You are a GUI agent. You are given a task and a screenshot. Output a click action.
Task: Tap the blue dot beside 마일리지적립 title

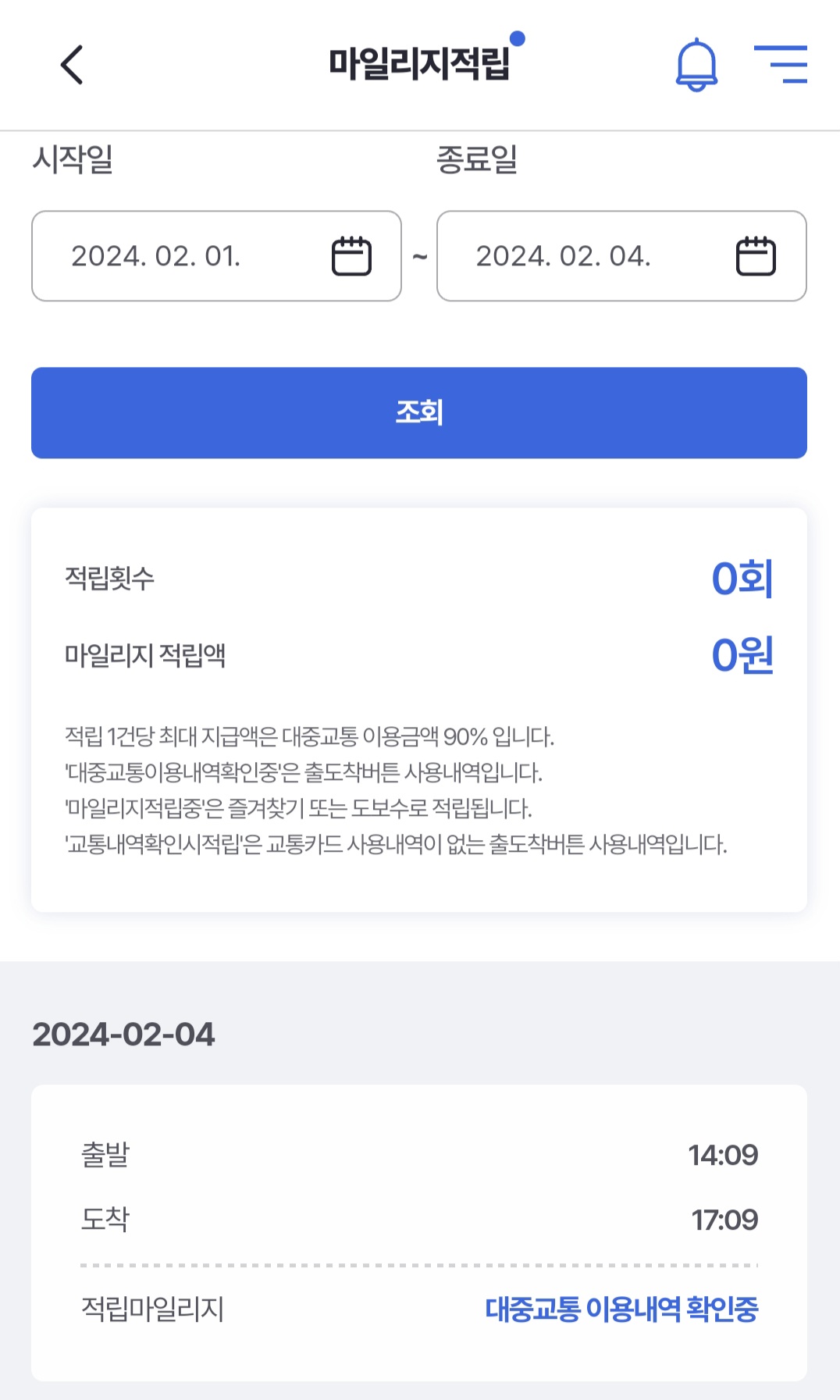click(x=517, y=38)
